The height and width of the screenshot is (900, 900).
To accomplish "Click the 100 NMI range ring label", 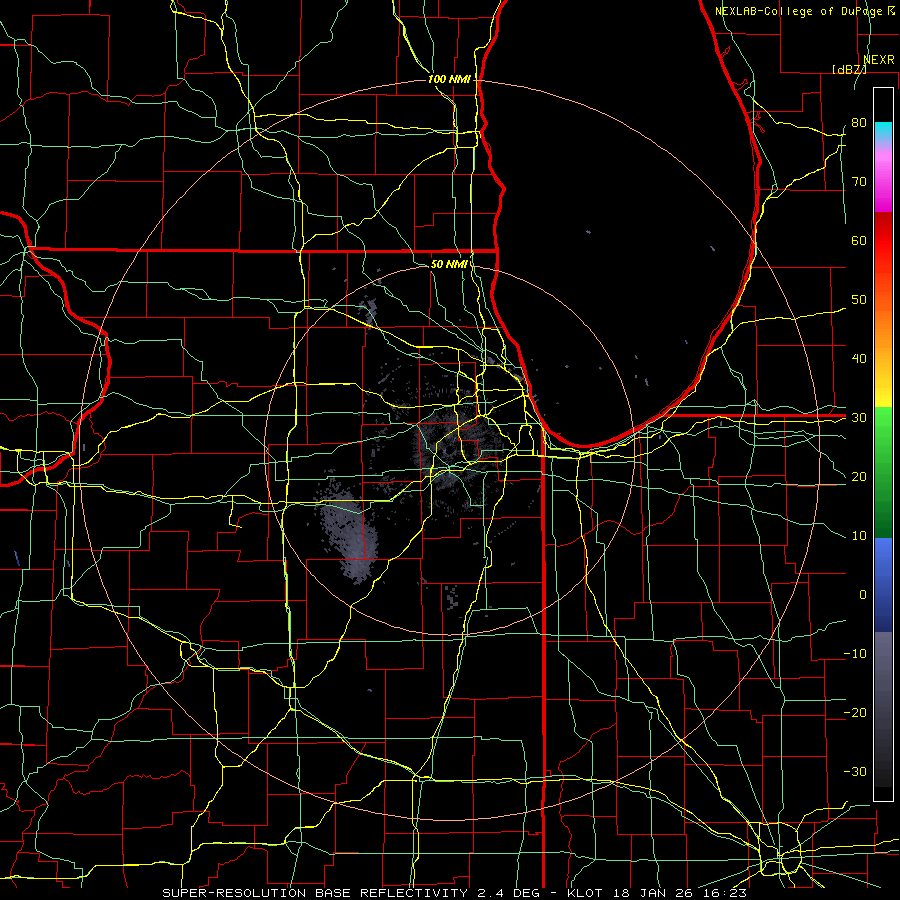I will click(x=449, y=79).
